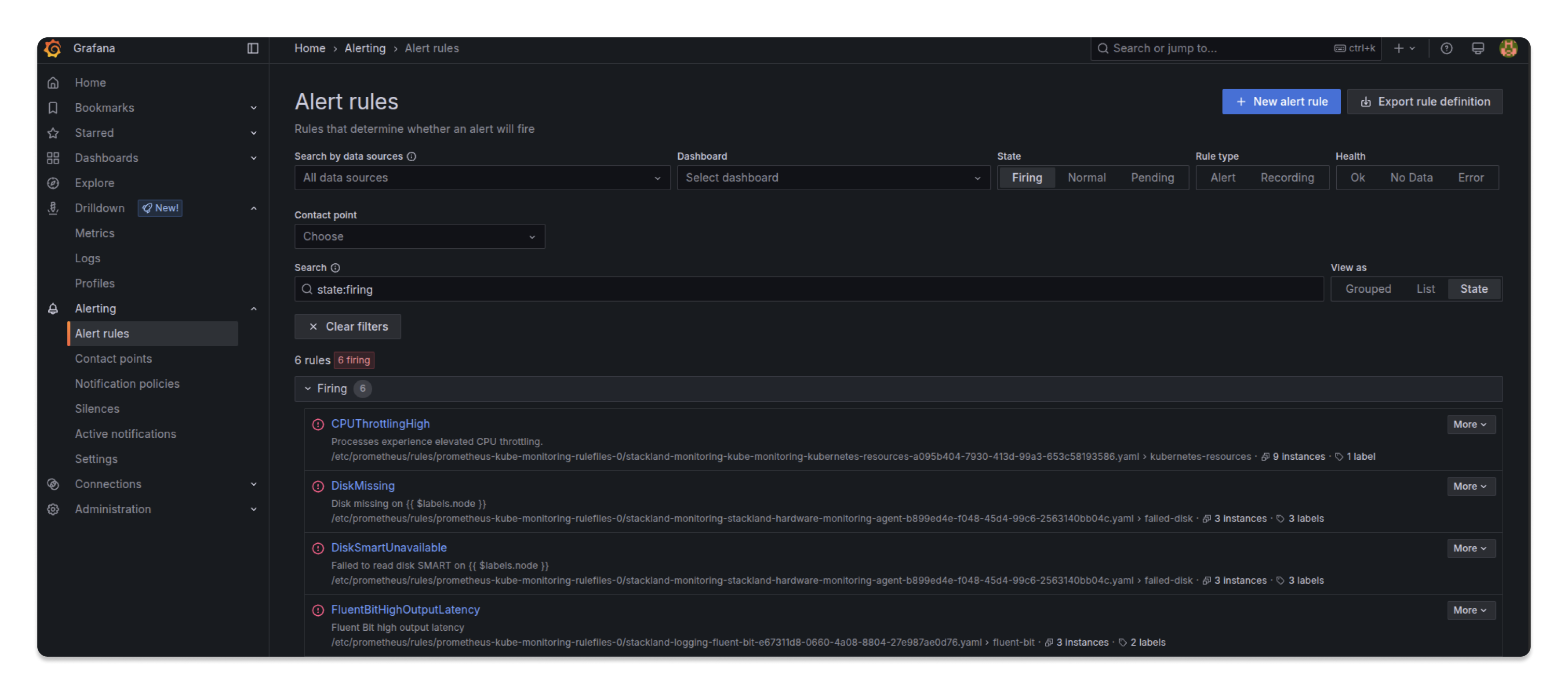The image size is (1568, 694).
Task: Switch view to Grouped
Action: [1368, 289]
